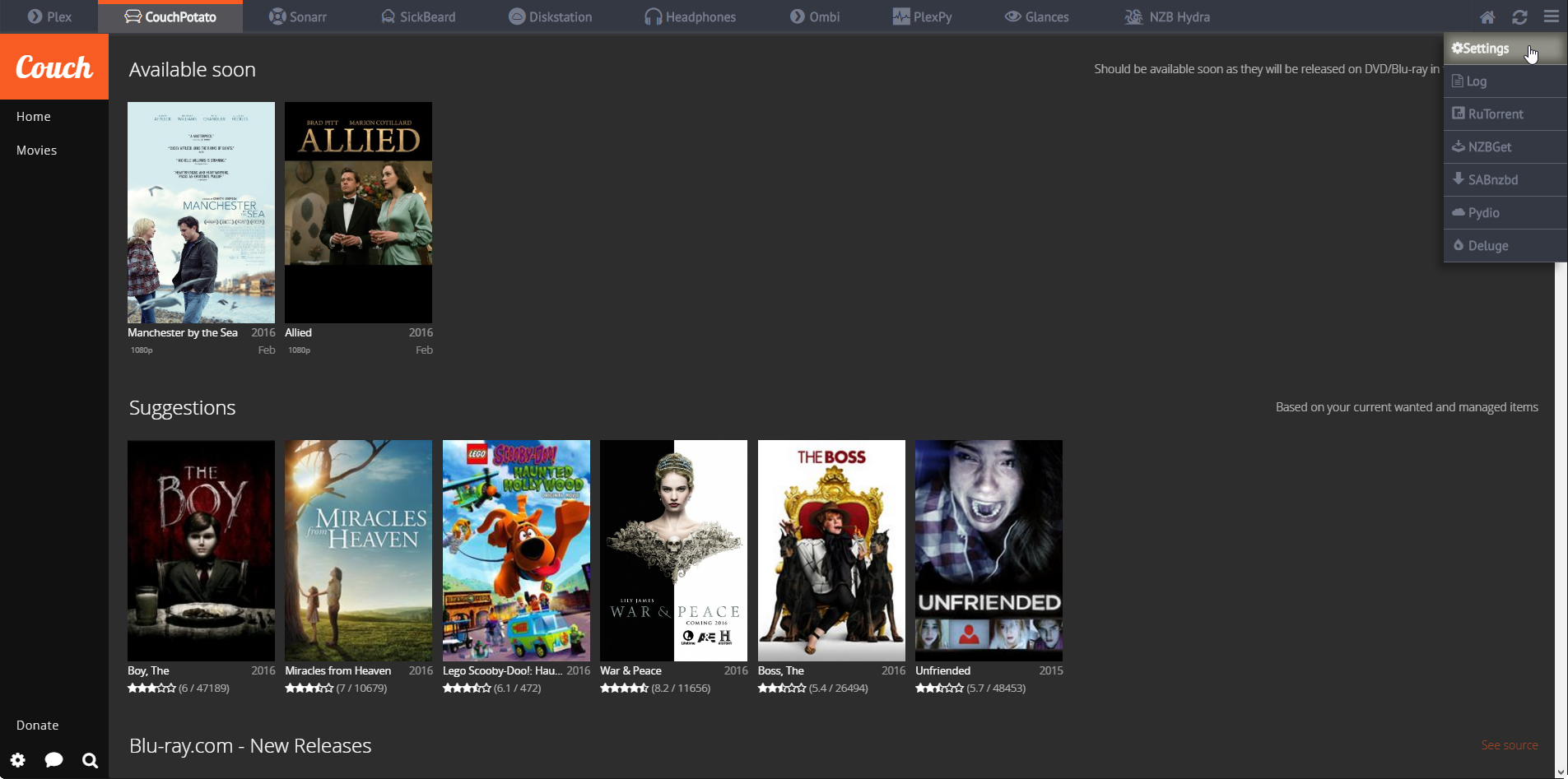
Task: Open Log from the dropdown menu
Action: coord(1505,81)
